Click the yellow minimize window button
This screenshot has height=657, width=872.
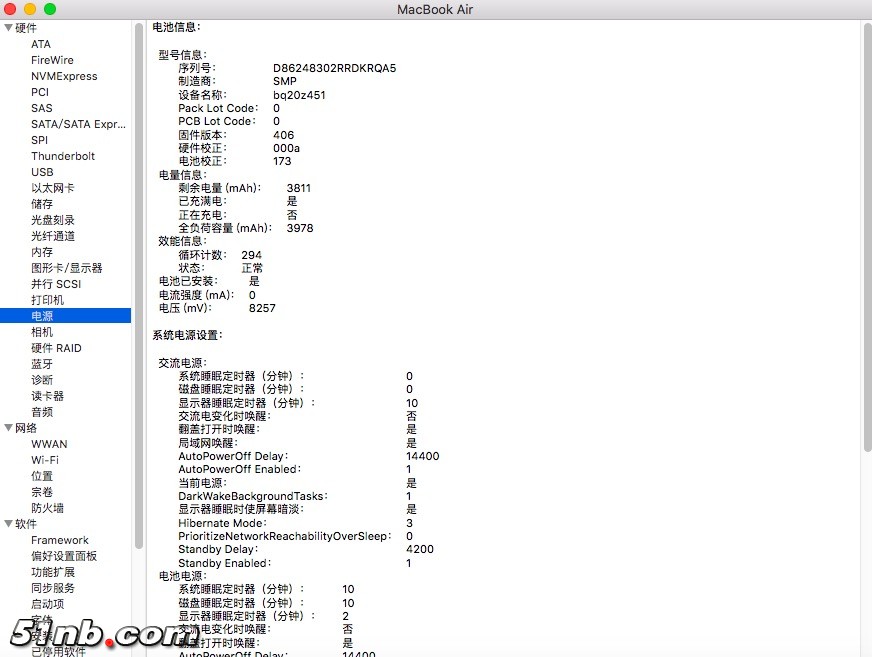pyautogui.click(x=30, y=9)
